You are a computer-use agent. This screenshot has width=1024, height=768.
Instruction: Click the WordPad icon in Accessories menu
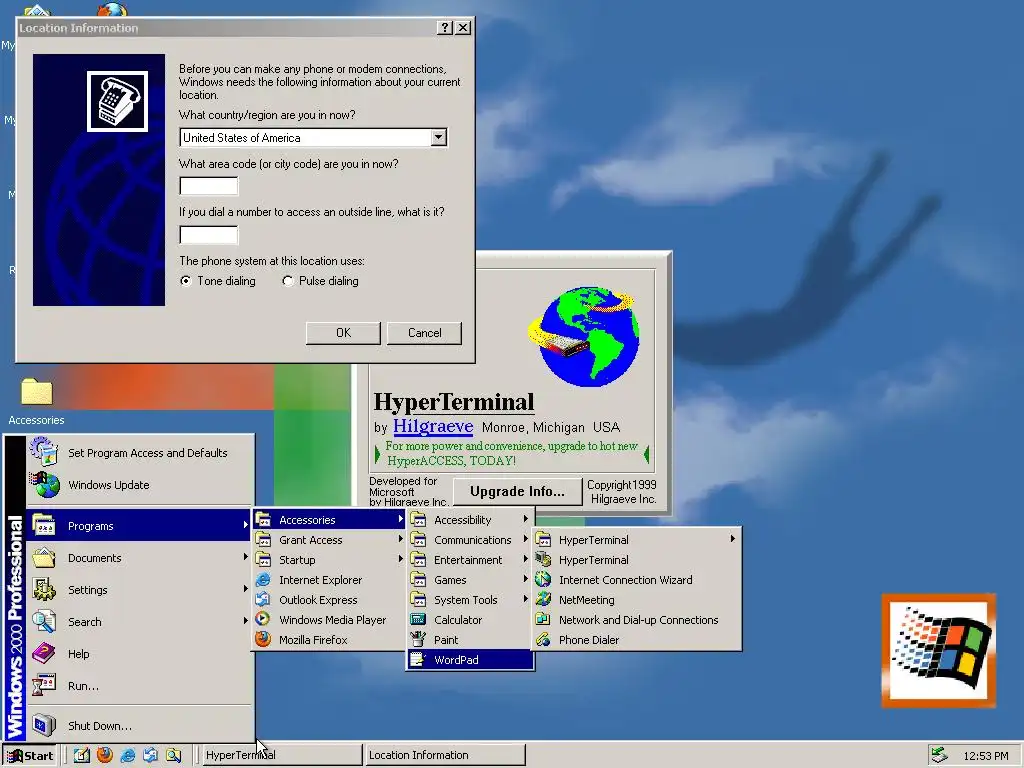(x=418, y=660)
